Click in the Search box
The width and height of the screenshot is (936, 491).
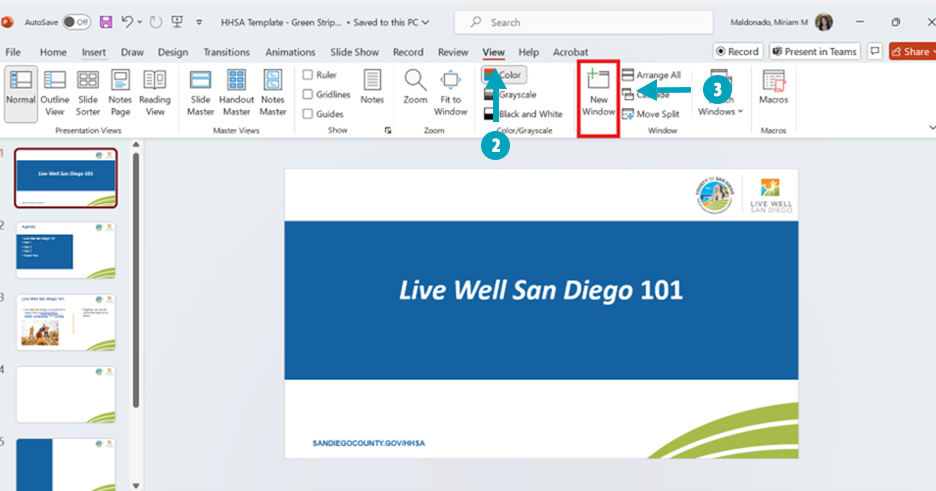tap(584, 22)
